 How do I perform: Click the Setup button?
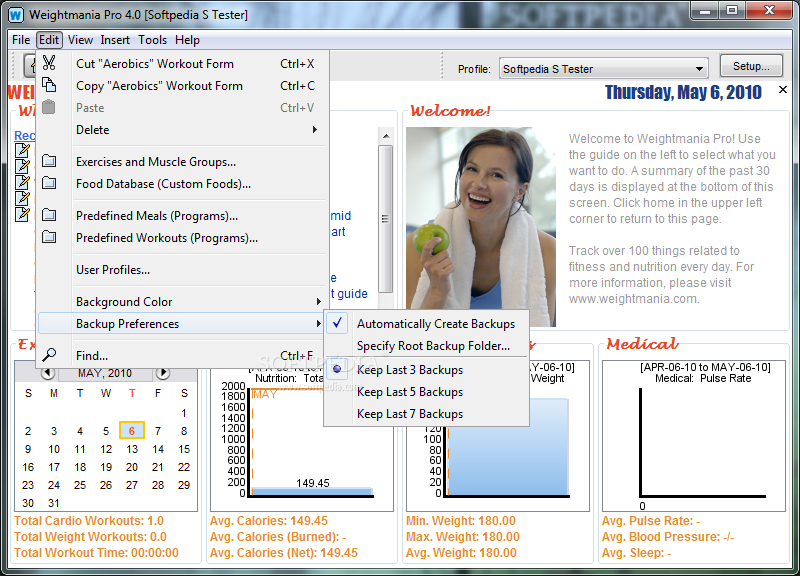click(x=751, y=66)
